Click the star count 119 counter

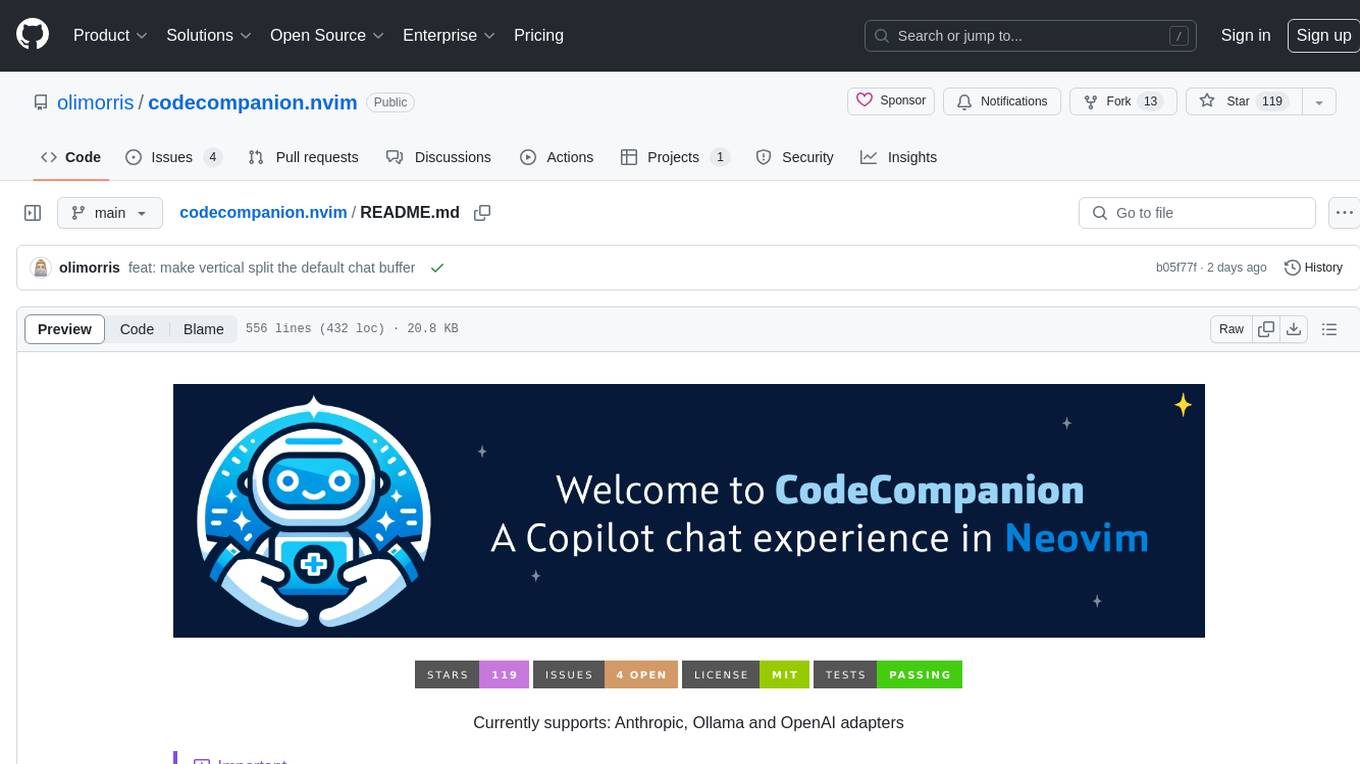click(1272, 101)
